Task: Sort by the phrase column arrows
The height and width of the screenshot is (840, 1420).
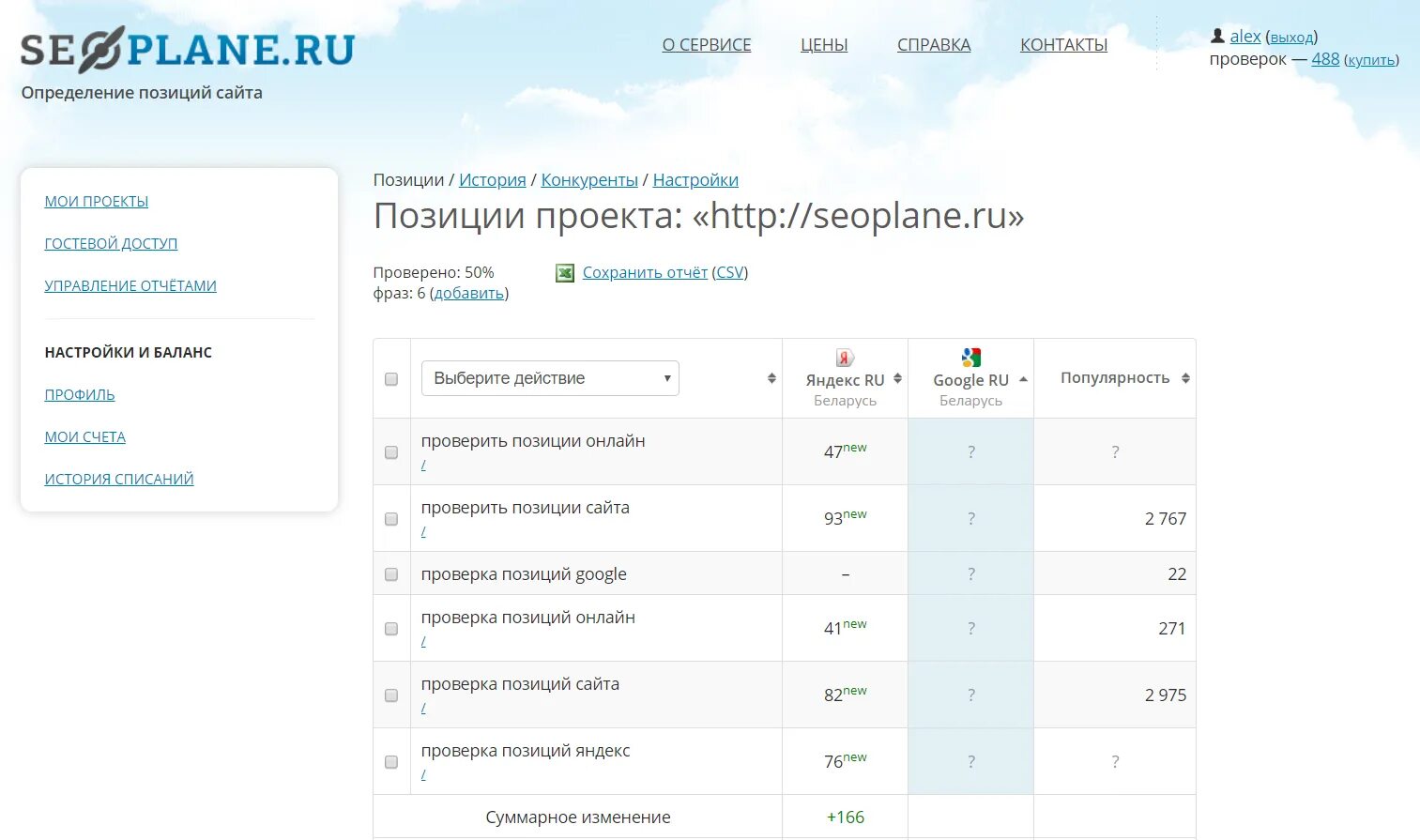Action: click(x=771, y=378)
